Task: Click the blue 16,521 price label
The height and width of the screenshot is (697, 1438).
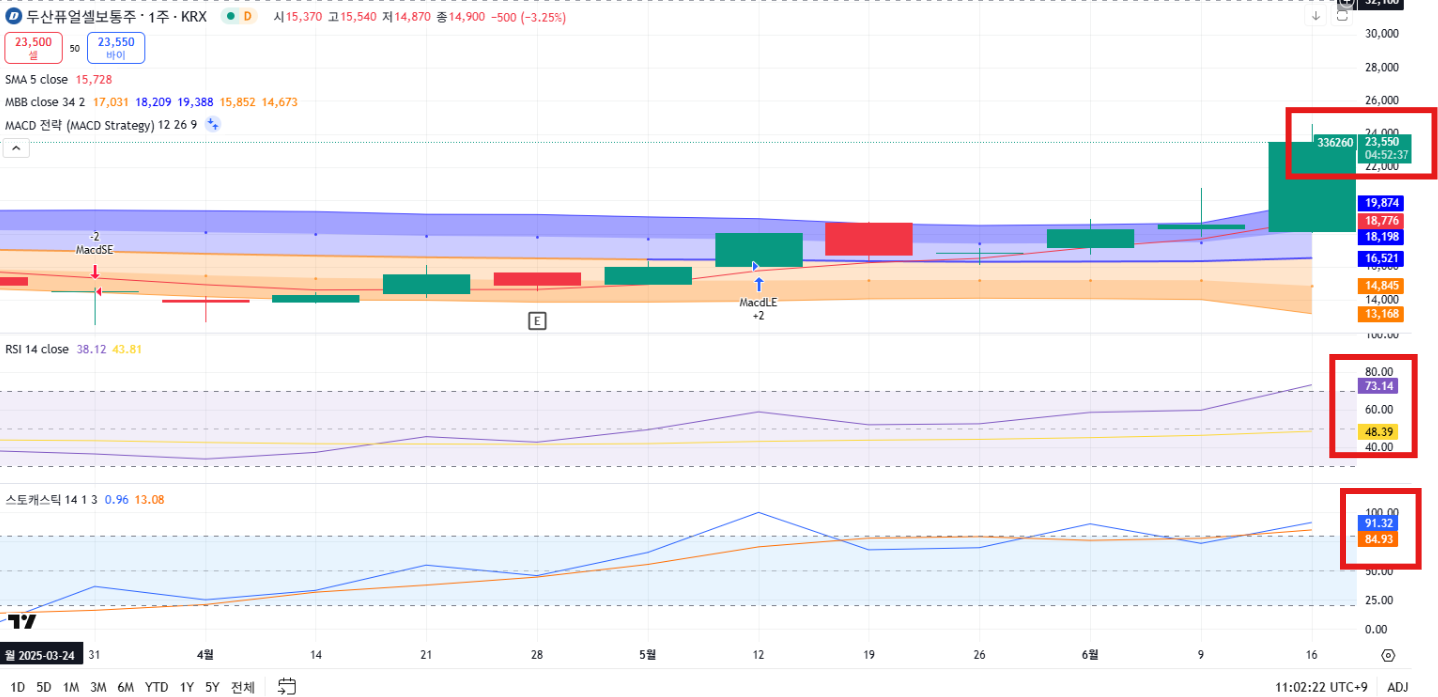Action: click(x=1382, y=259)
